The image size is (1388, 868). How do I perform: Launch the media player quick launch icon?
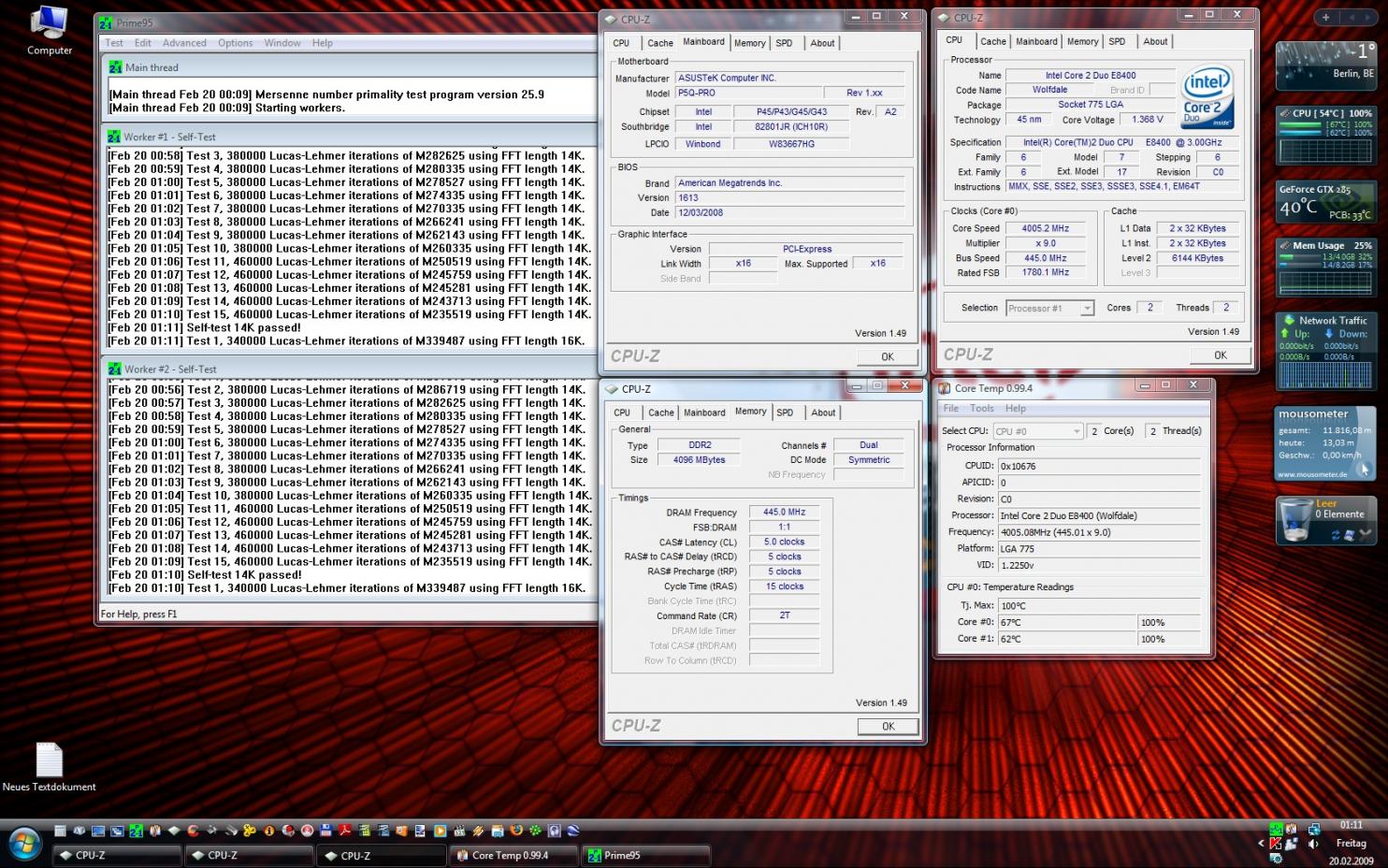coord(440,831)
